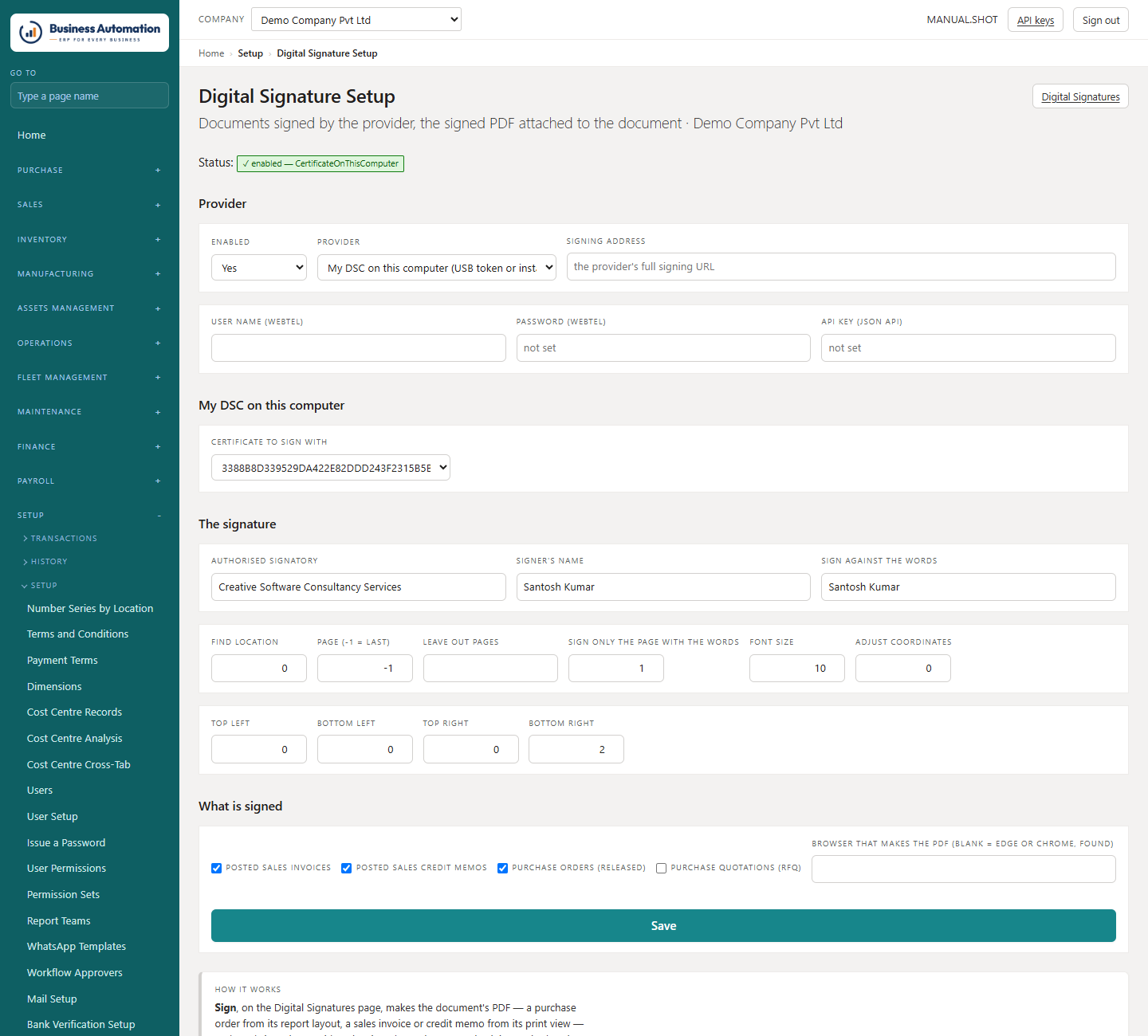Go to User Permissions page
This screenshot has width=1148, height=1036.
tap(66, 869)
